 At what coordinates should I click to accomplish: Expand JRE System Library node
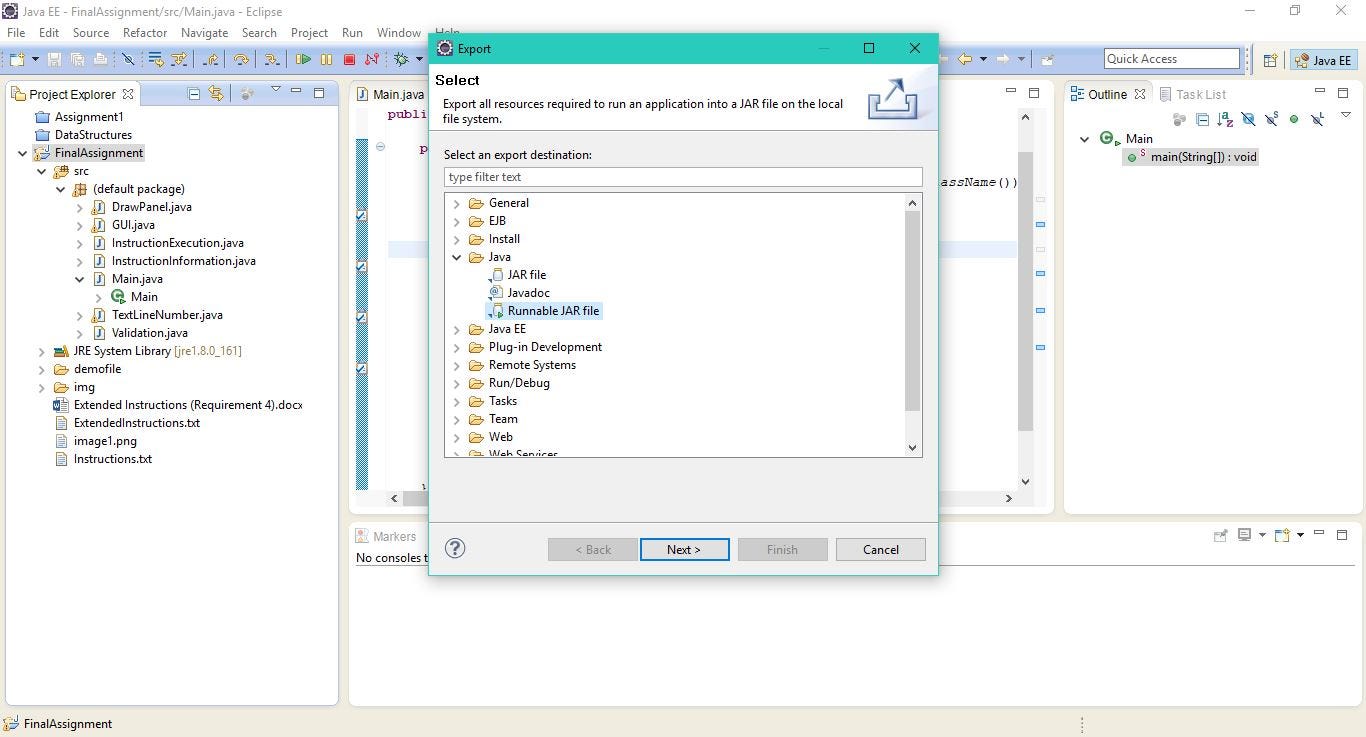point(41,351)
